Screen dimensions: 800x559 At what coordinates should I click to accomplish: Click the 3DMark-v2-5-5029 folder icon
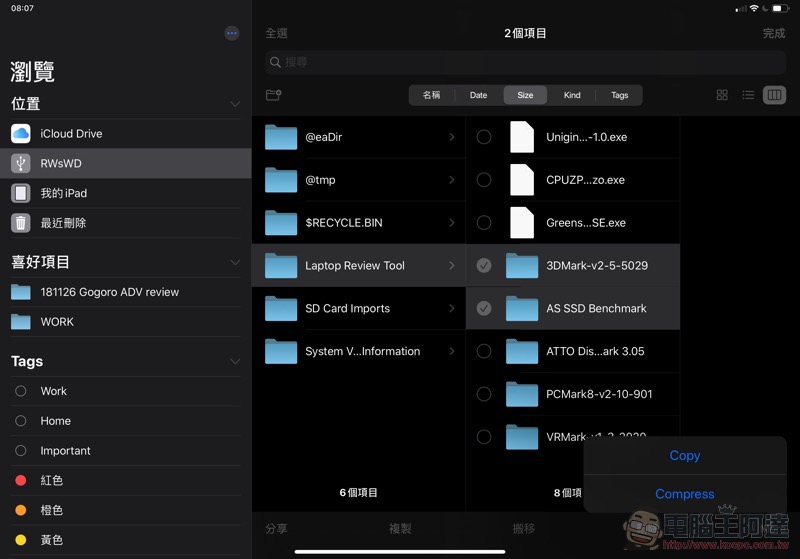[522, 266]
